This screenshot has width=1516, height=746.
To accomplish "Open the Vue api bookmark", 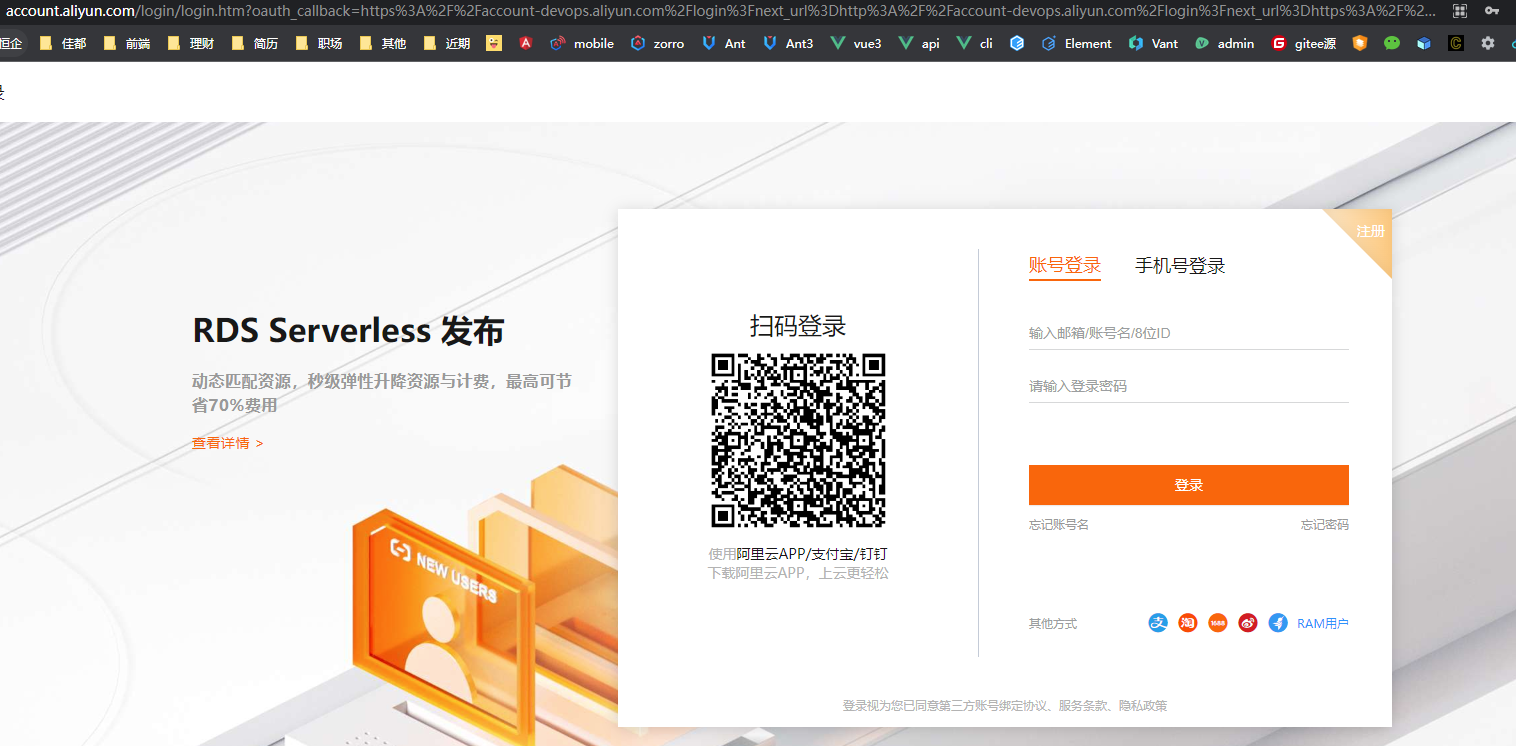I will [x=920, y=43].
